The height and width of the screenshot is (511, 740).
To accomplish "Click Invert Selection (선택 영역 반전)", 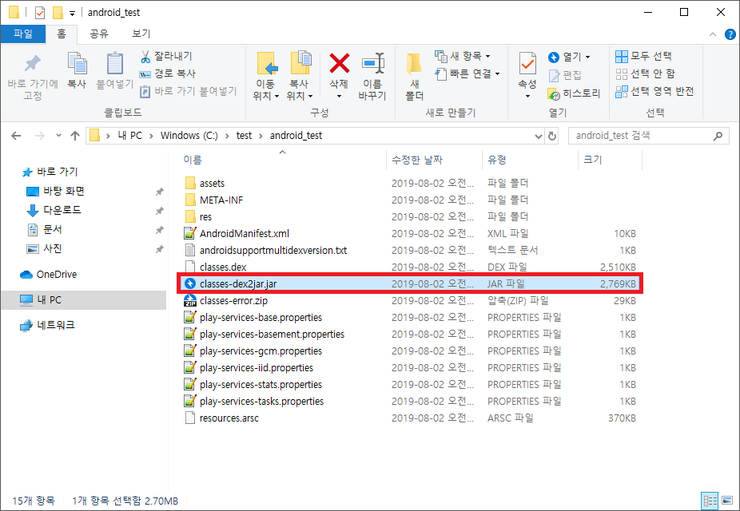I will click(654, 91).
